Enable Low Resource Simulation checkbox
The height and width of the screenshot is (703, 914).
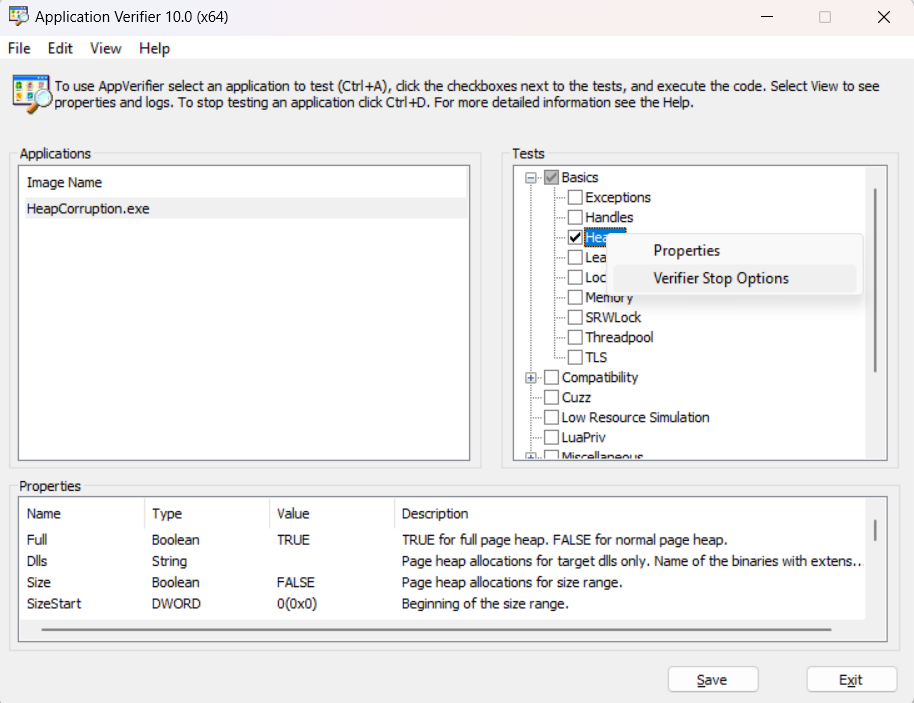click(x=551, y=417)
